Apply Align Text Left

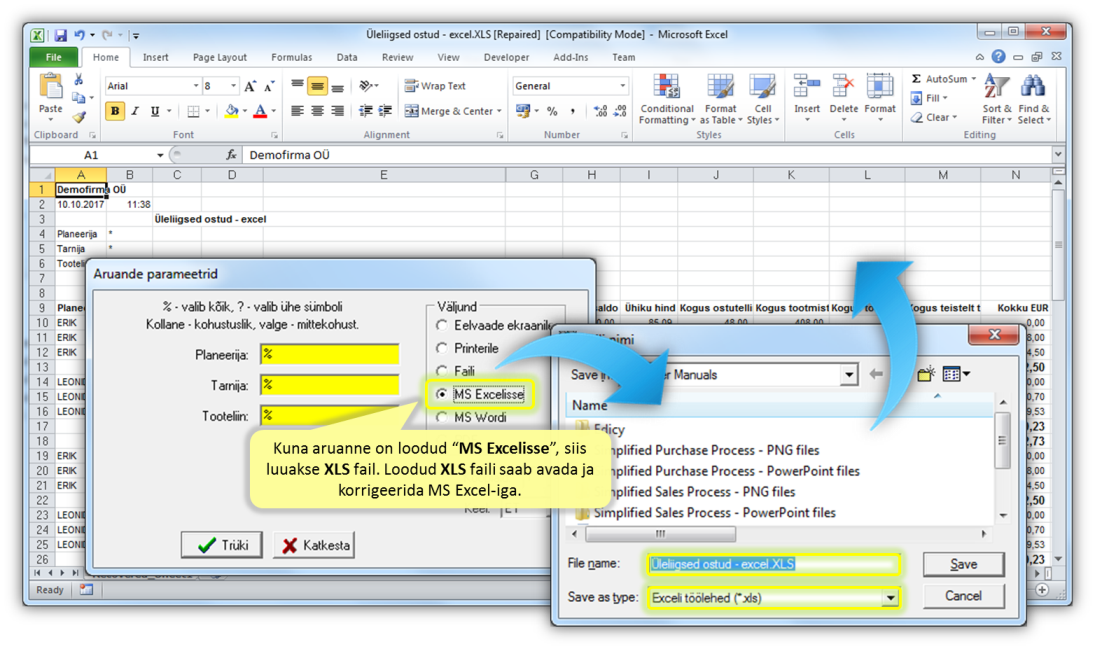297,111
